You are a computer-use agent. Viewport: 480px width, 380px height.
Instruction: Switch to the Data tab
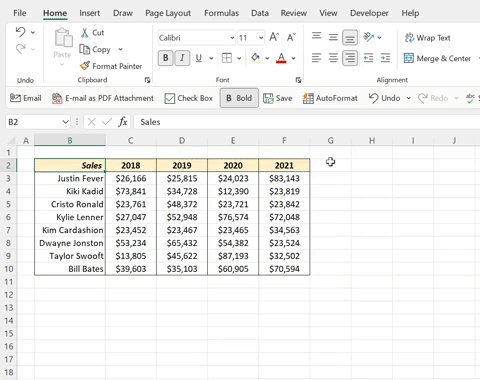260,13
